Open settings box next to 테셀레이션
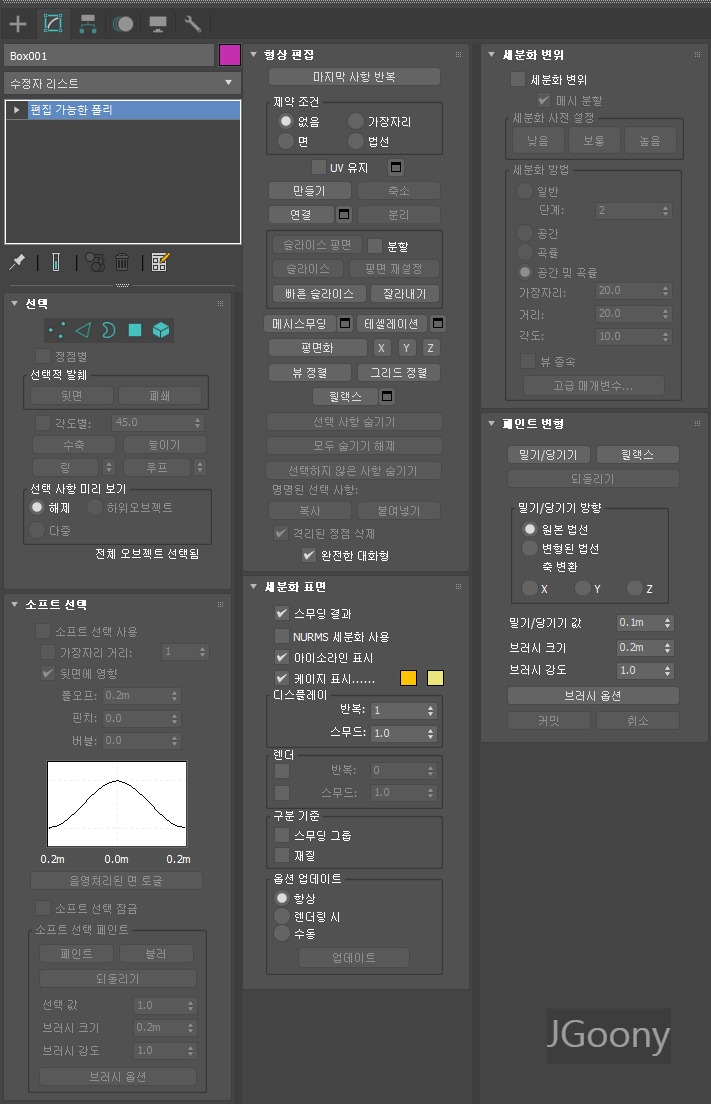This screenshot has width=711, height=1104. pos(438,323)
